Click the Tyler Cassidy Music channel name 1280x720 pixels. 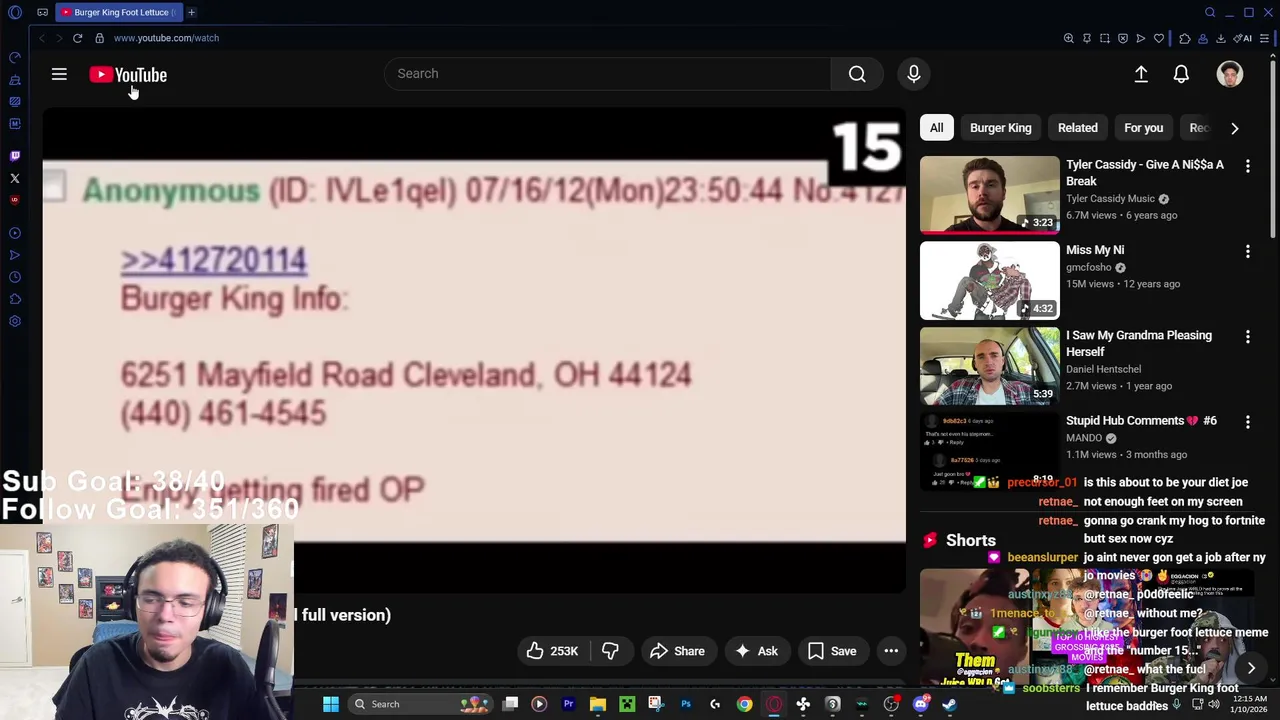coord(1110,199)
